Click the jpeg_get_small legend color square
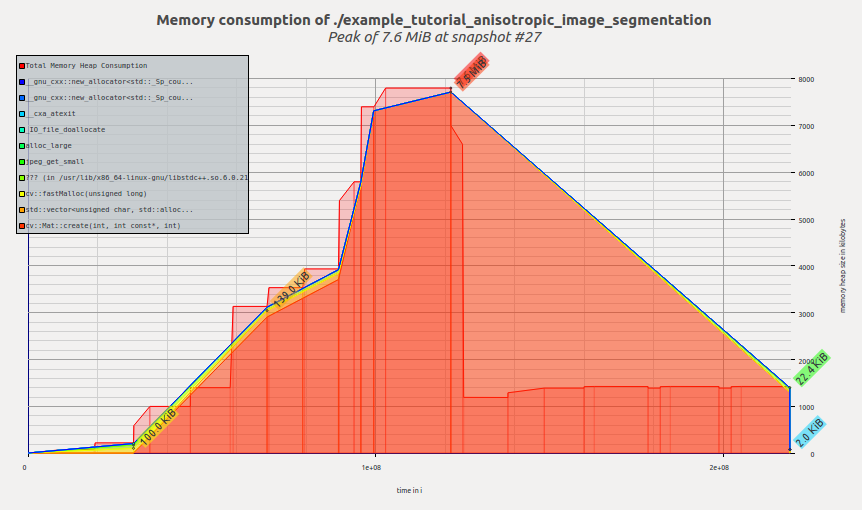862x510 pixels. (22, 162)
